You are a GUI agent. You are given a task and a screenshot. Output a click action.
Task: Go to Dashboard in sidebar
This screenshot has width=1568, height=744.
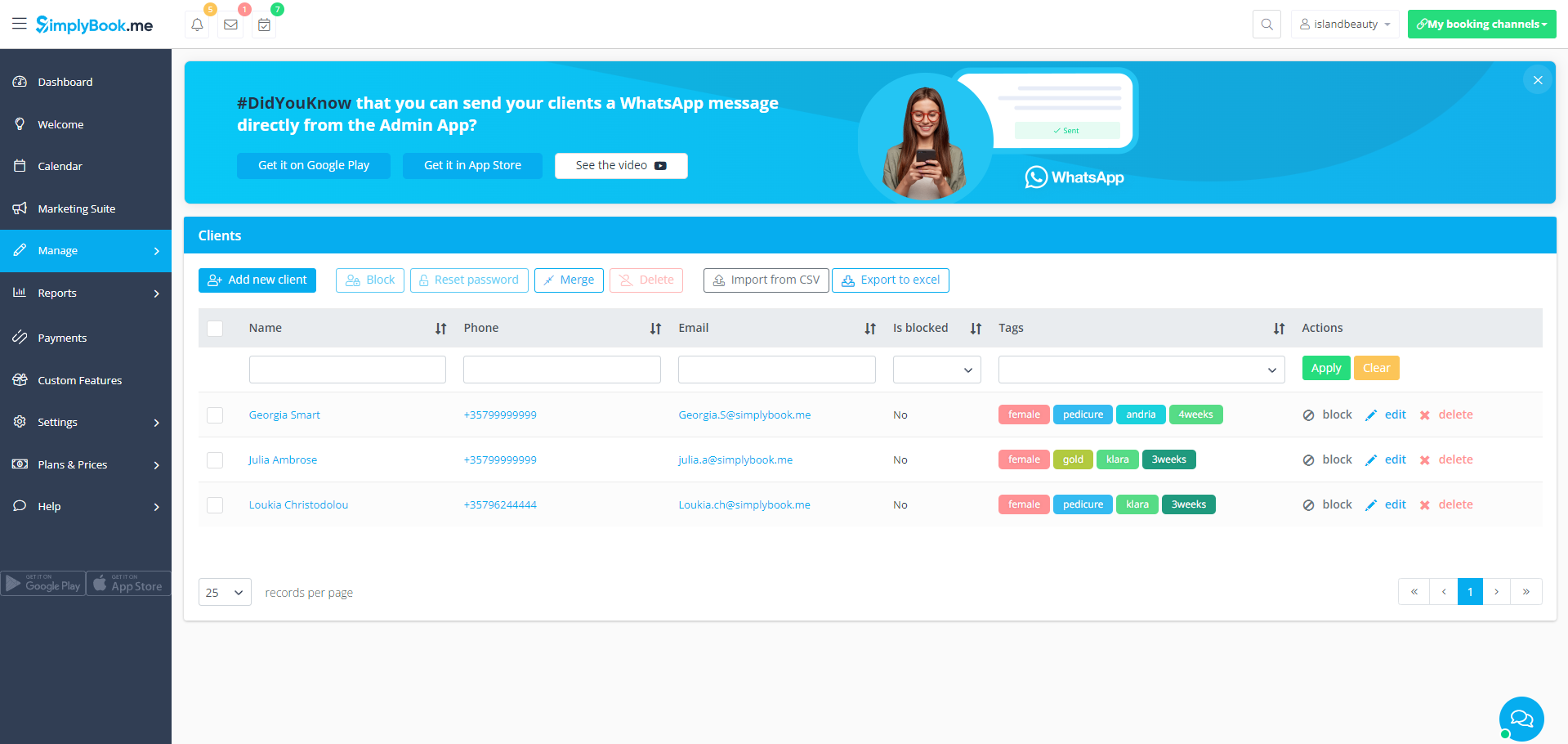pos(86,82)
